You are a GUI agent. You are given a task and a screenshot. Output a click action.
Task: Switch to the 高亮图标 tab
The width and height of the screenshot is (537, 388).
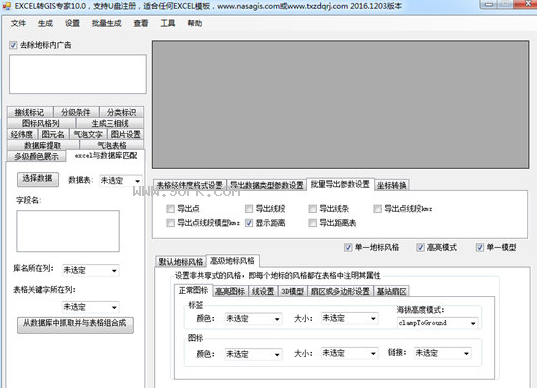[x=230, y=291]
